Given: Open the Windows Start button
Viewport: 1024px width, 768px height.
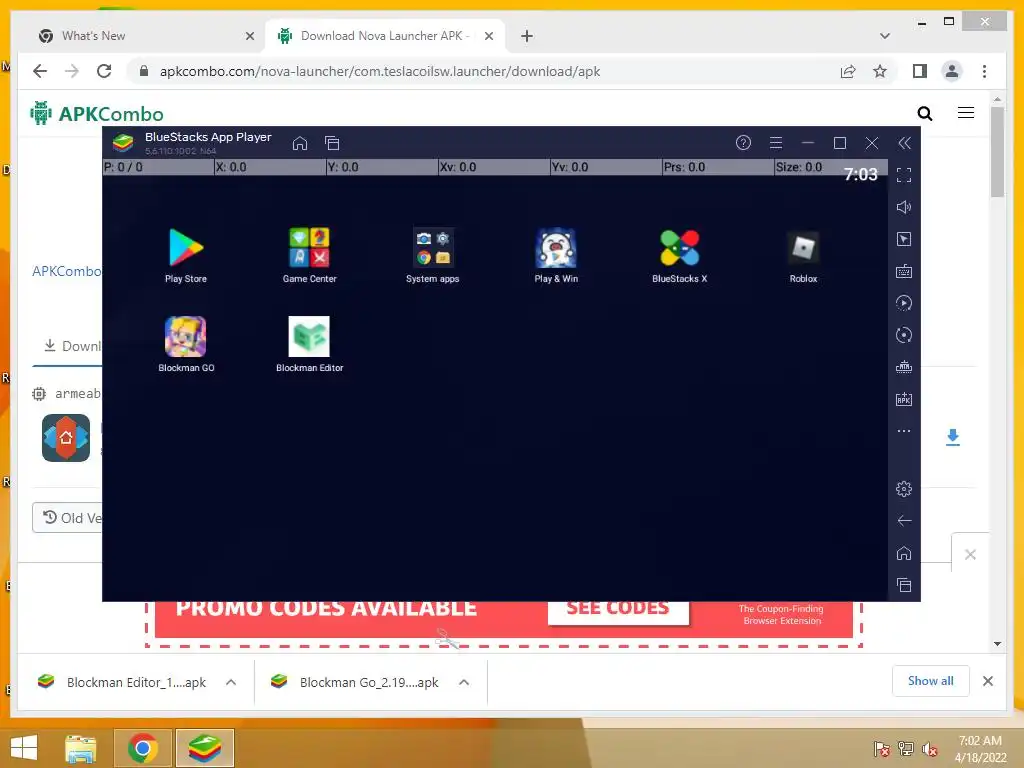Looking at the screenshot, I should [x=24, y=748].
